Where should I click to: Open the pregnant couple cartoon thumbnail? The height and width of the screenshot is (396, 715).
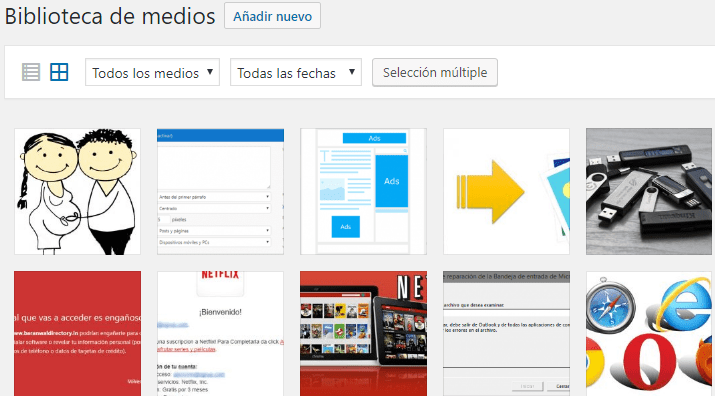point(78,192)
